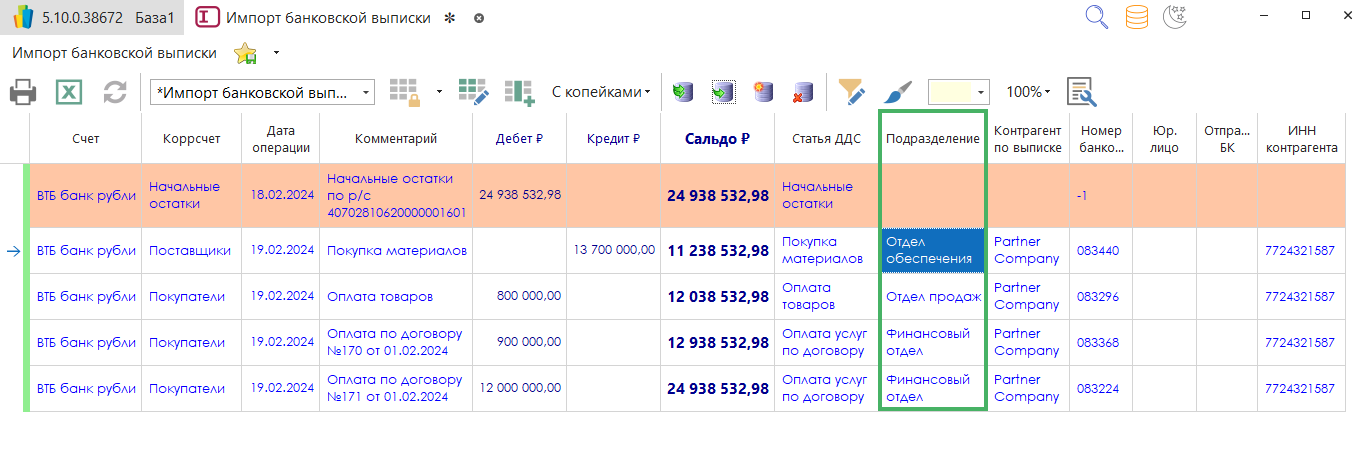
Task: Click the 'Отдел продаж' cell link
Action: [x=932, y=297]
